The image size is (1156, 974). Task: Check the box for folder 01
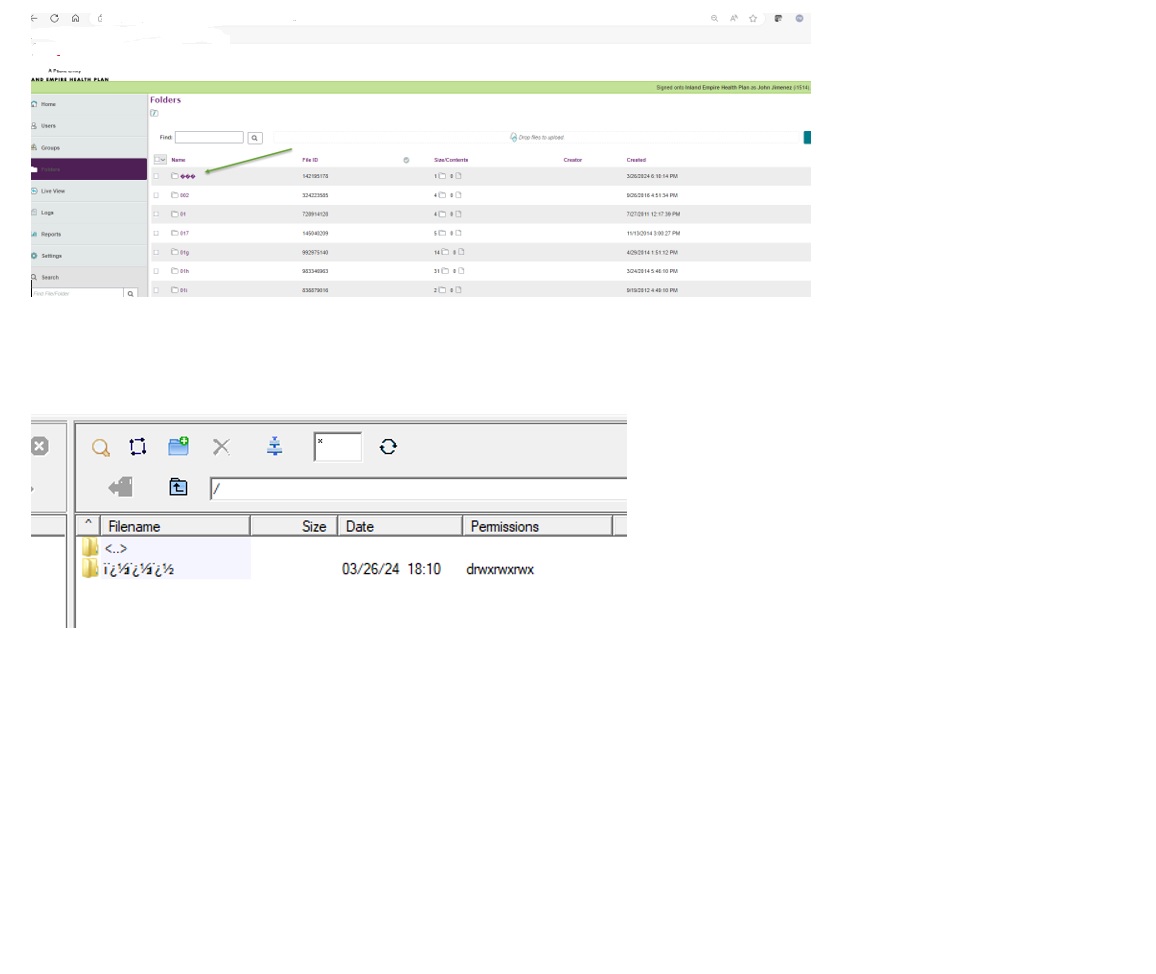point(156,214)
